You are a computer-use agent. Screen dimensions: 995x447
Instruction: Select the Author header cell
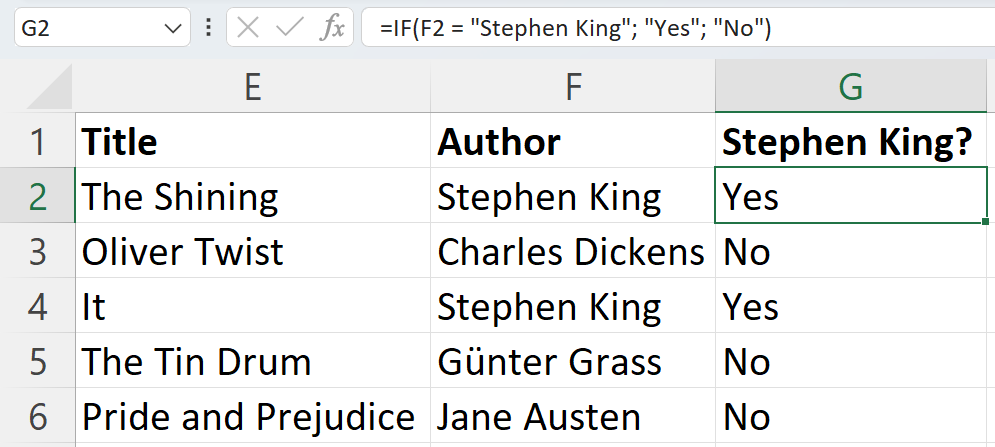pos(573,141)
